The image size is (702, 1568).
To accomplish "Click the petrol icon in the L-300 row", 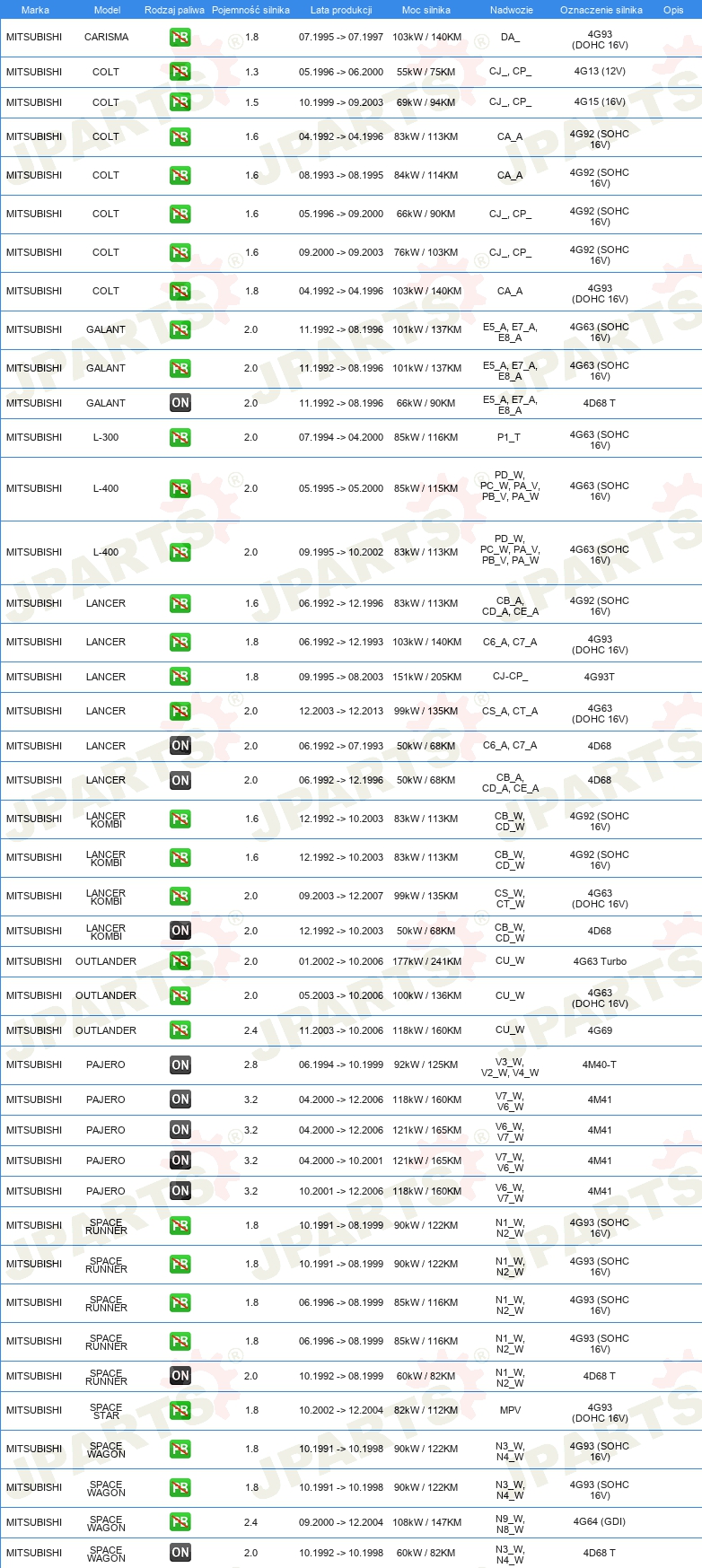I will click(180, 438).
